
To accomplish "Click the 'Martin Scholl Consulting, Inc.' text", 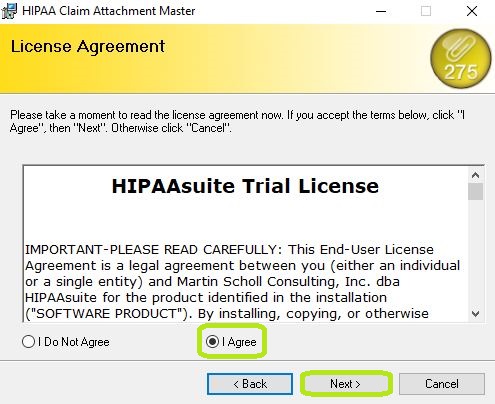I will click(x=274, y=282).
